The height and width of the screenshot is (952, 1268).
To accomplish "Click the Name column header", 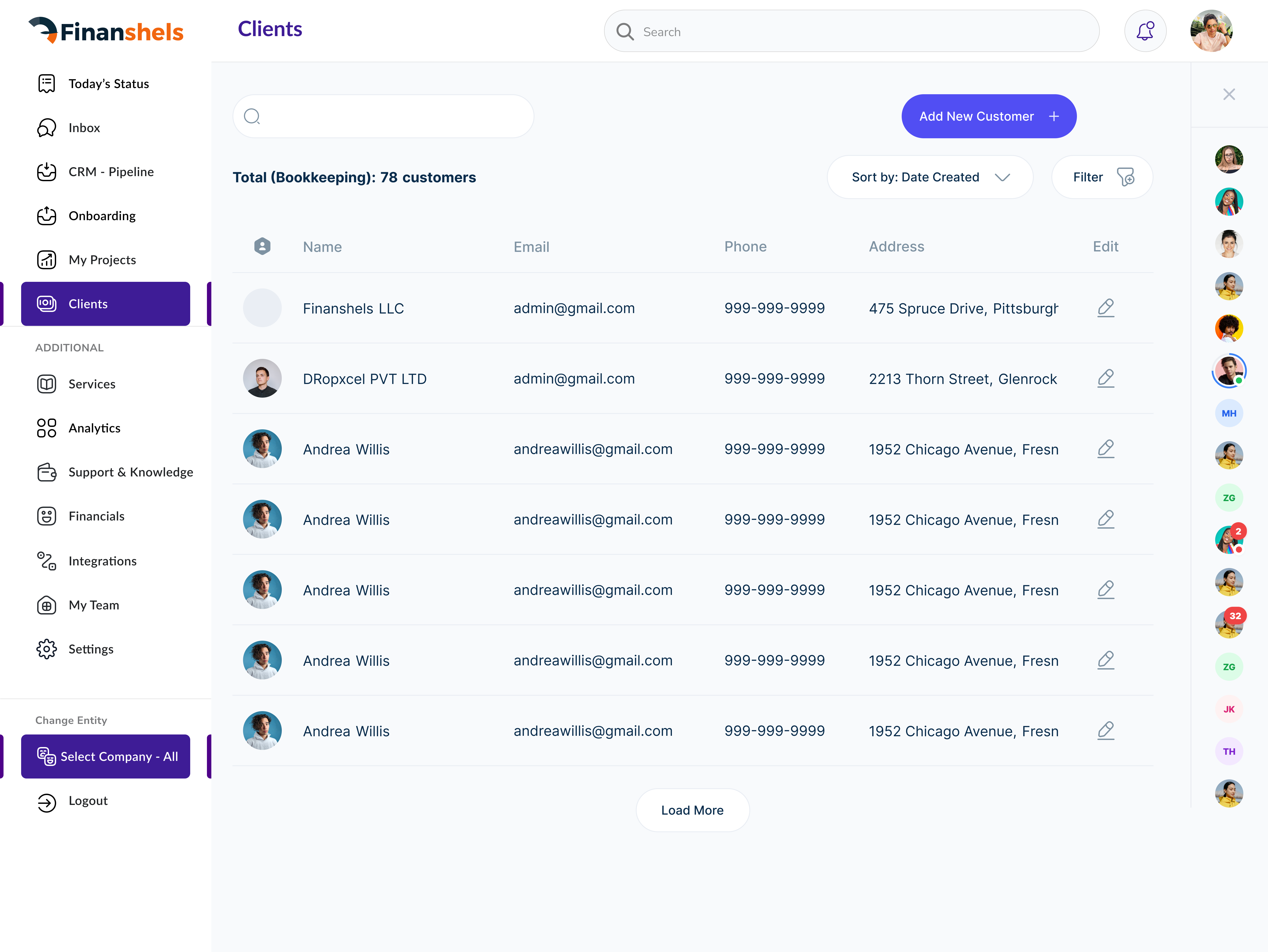I will tap(322, 247).
